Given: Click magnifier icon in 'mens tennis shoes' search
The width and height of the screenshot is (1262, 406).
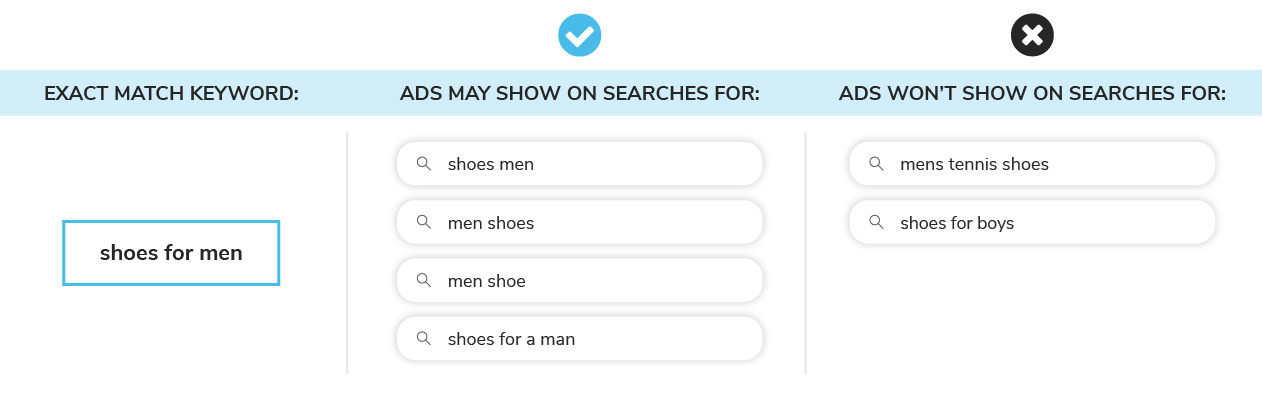Looking at the screenshot, I should tap(876, 163).
